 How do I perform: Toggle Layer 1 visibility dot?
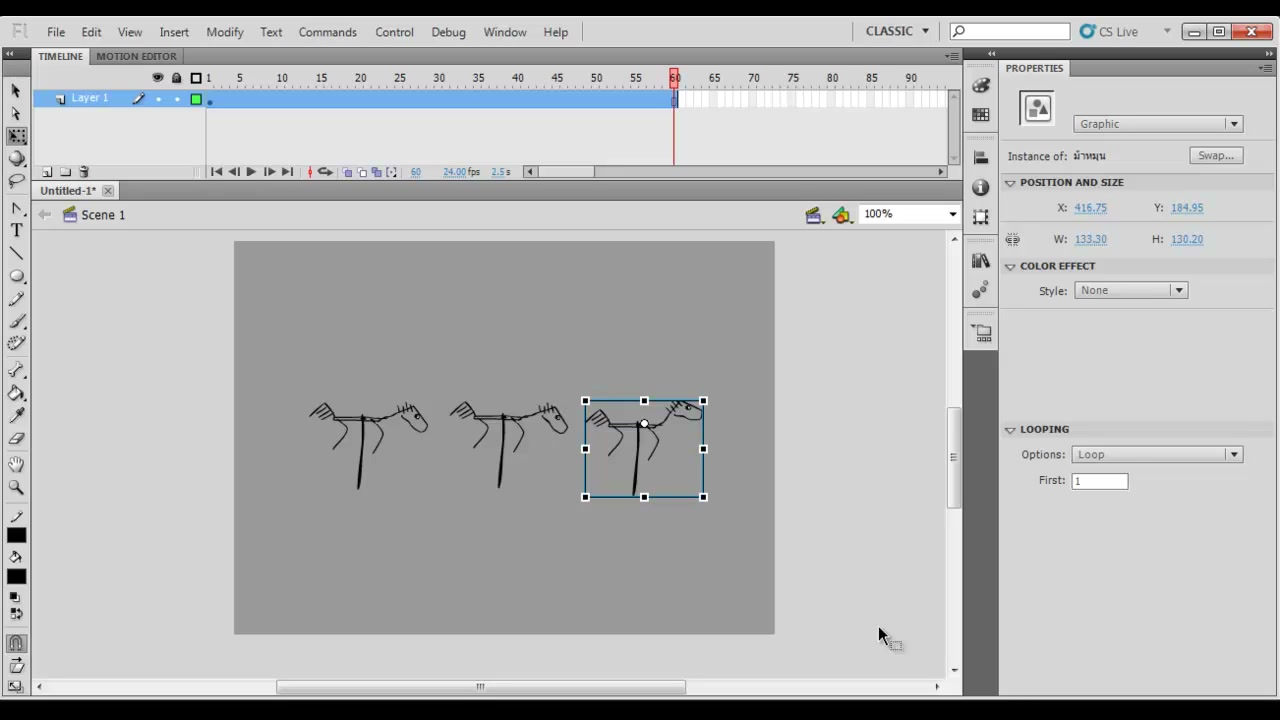tap(158, 99)
